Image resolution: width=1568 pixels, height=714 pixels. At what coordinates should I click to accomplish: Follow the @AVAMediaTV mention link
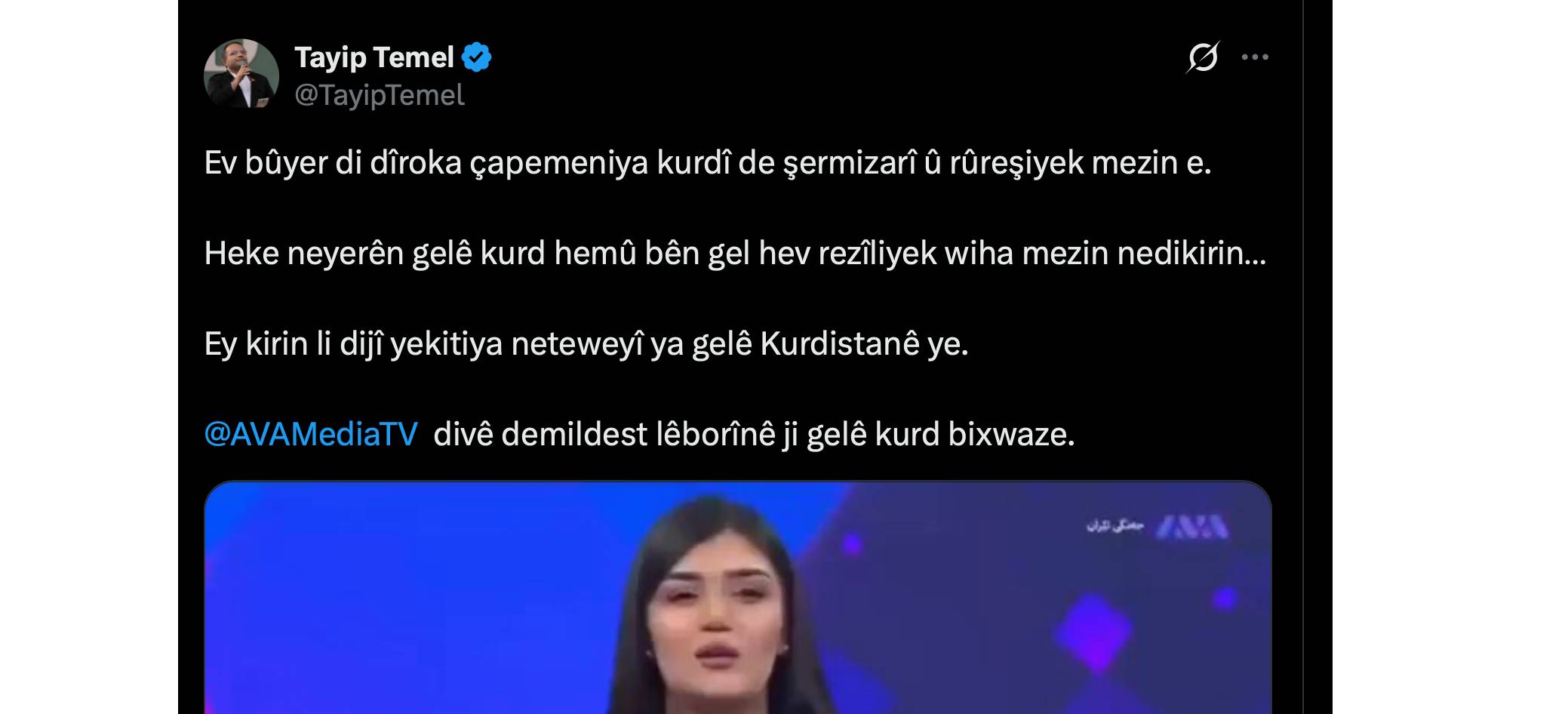(311, 434)
